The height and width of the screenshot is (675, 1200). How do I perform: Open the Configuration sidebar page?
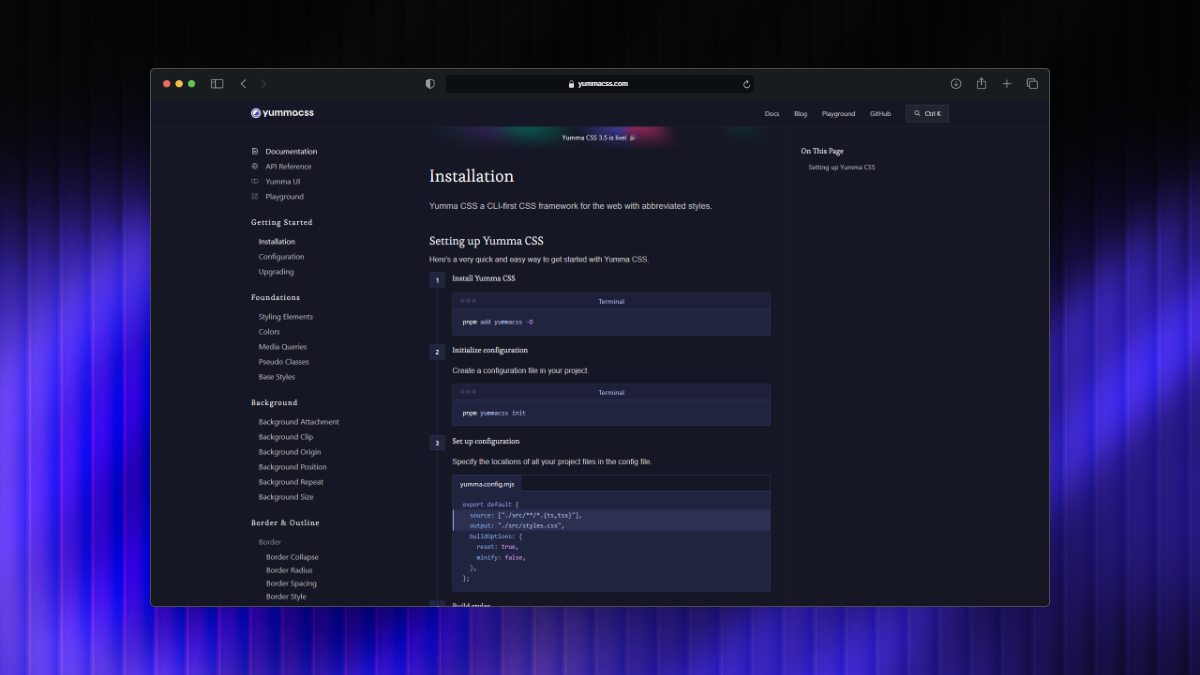tap(281, 257)
